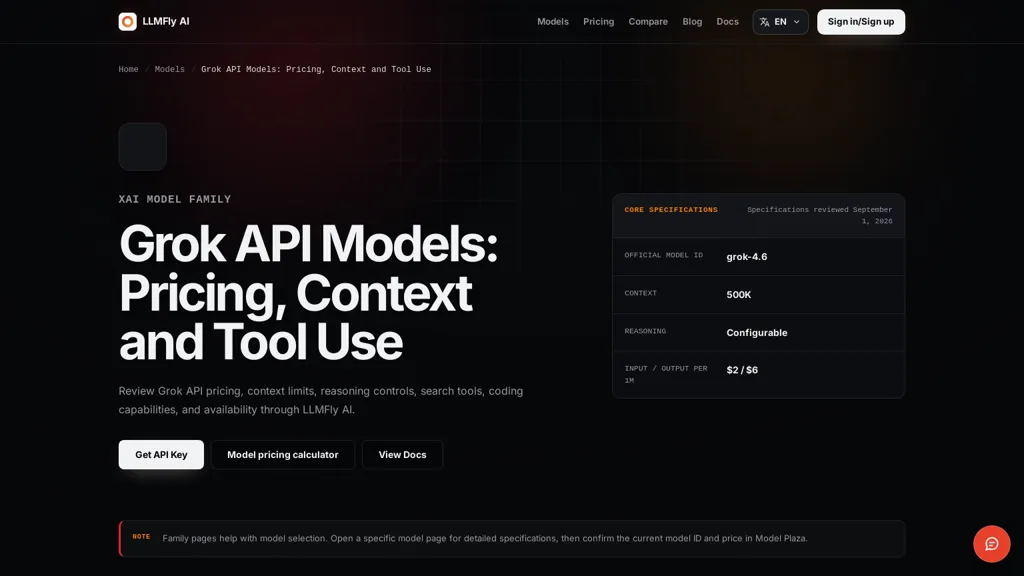This screenshot has height=576, width=1024.
Task: Click the Sign in/Sign up button
Action: 861,22
